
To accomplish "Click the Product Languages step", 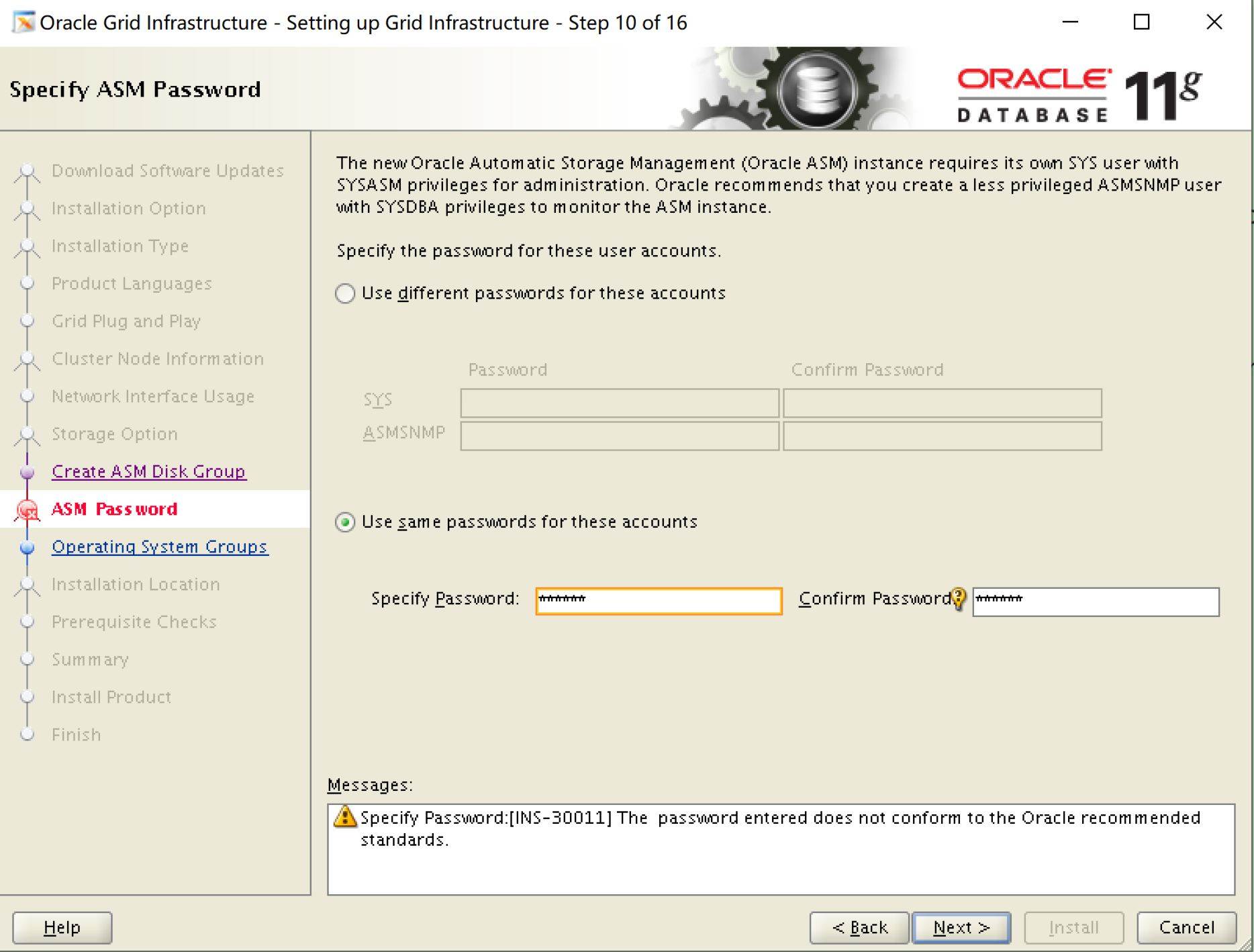I will click(132, 283).
